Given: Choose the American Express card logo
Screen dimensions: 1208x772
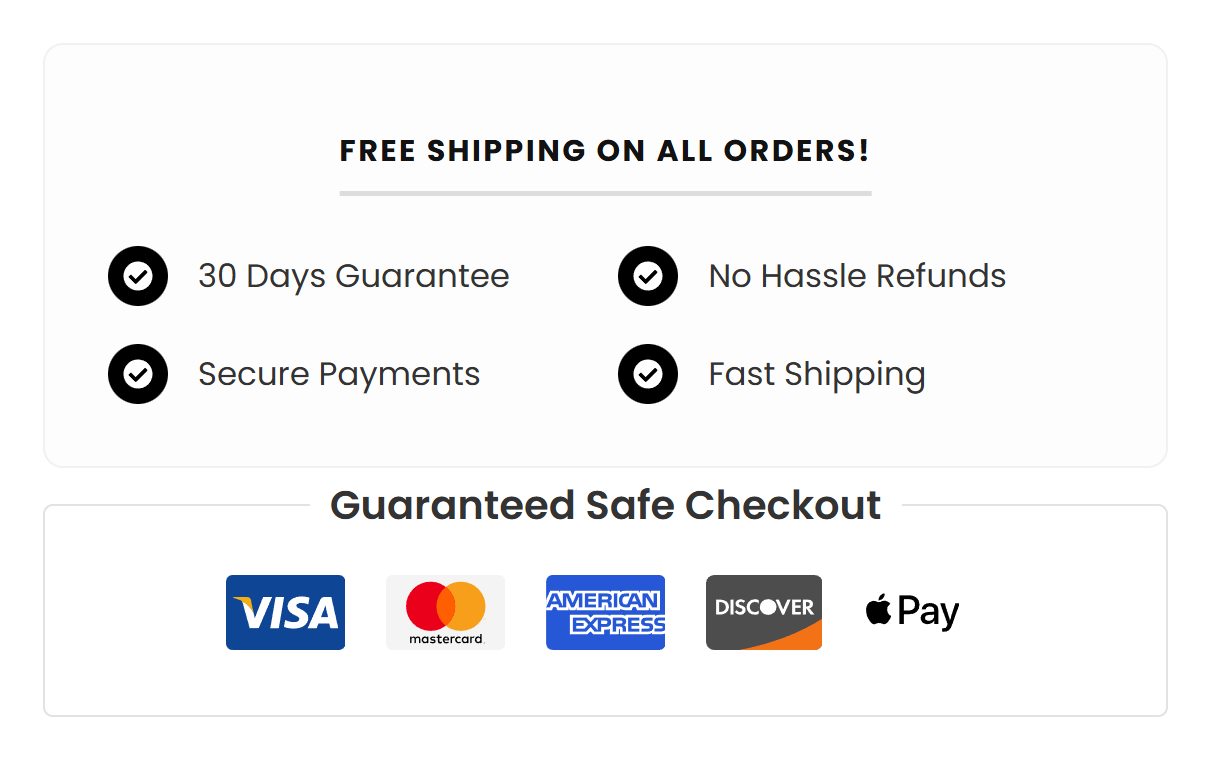Looking at the screenshot, I should tap(605, 612).
